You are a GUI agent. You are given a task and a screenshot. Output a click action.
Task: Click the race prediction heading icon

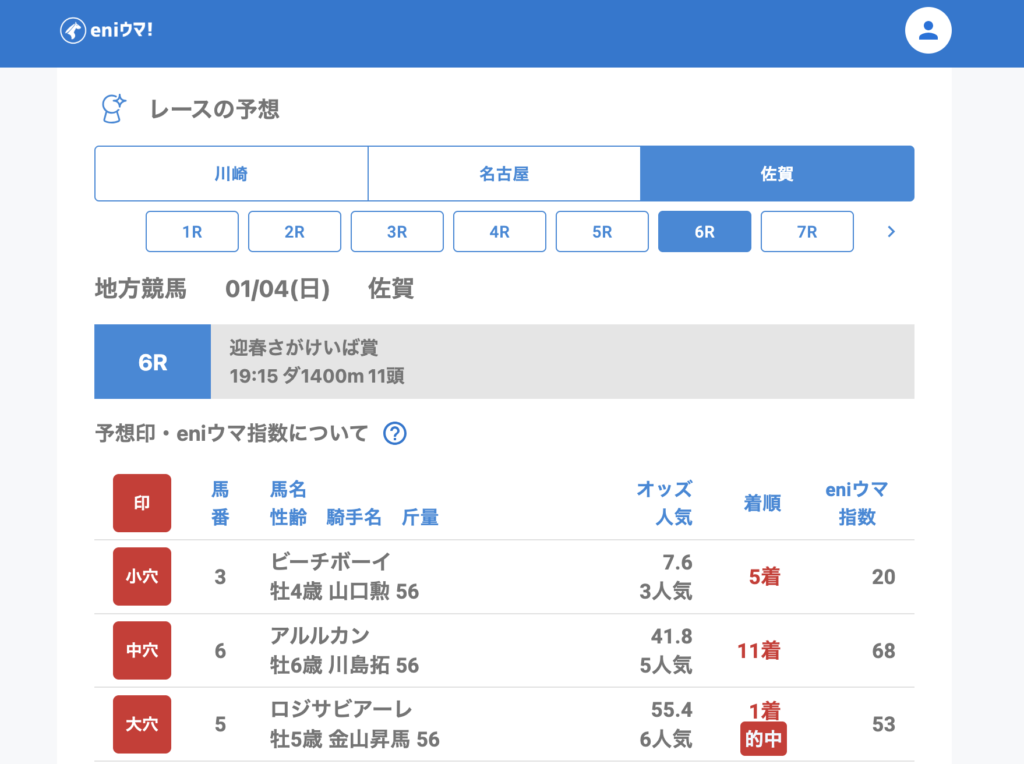(x=113, y=108)
